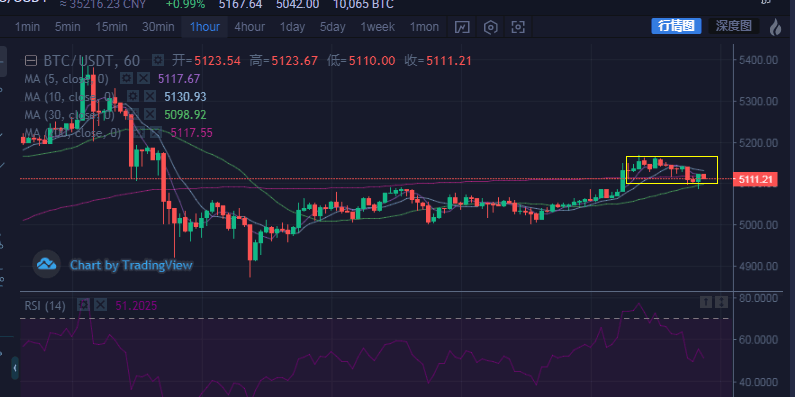This screenshot has height=397, width=795.
Task: Expand the left sidebar collapse arrow
Action: coord(15,368)
